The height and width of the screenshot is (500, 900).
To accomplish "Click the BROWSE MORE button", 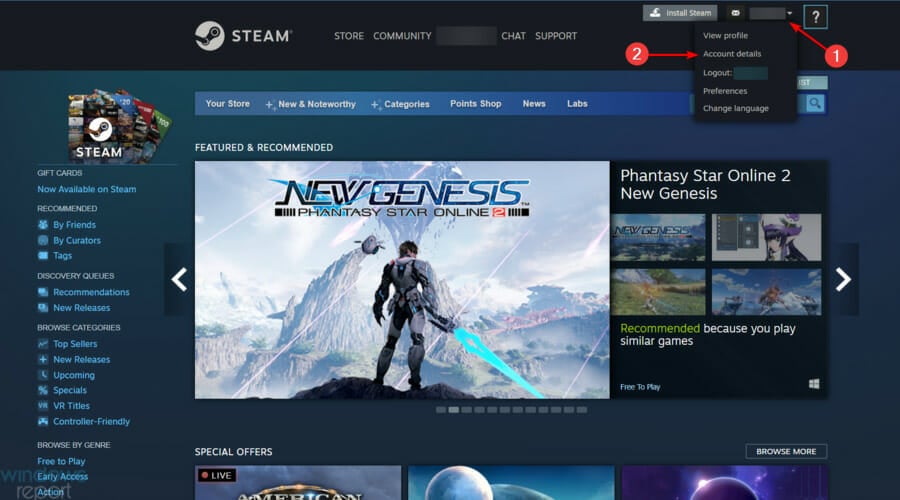I will [786, 451].
